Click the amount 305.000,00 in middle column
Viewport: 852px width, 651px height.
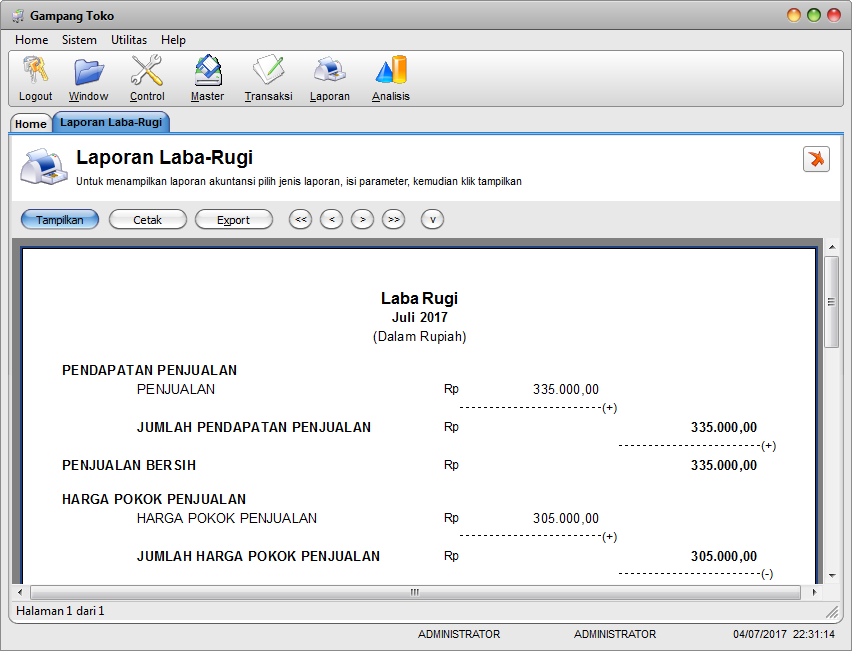click(566, 518)
